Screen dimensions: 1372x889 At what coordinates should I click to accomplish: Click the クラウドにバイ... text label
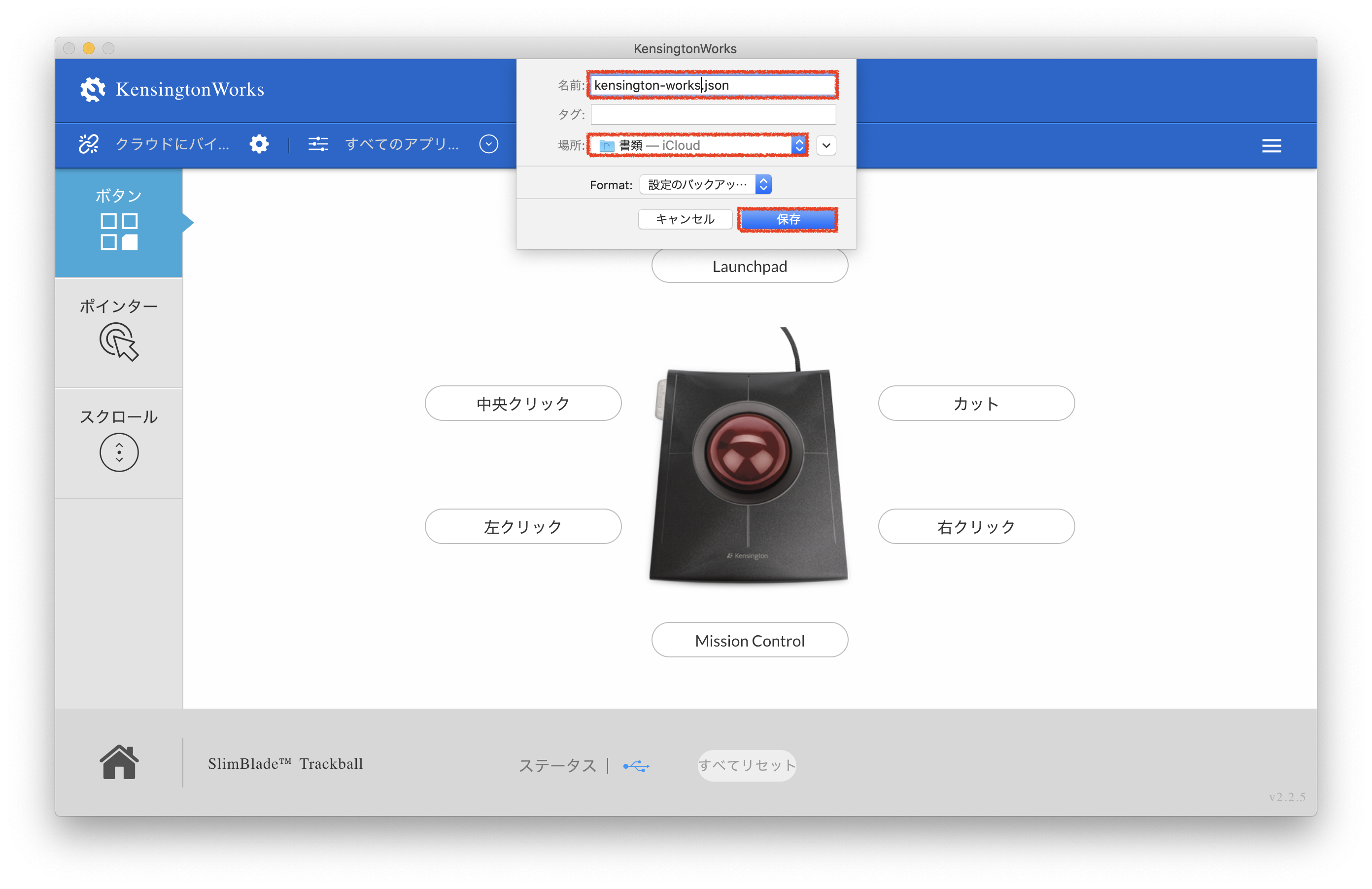coord(172,144)
